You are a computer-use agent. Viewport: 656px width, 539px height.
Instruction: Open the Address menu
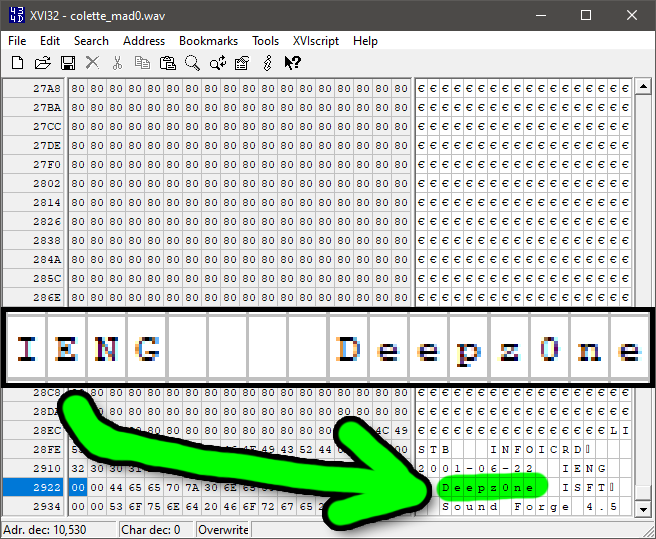(144, 41)
